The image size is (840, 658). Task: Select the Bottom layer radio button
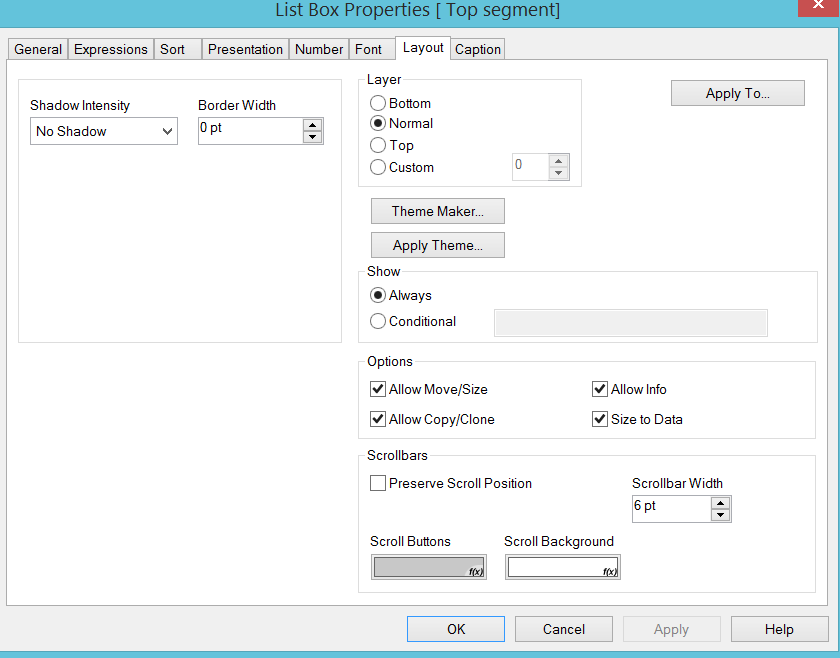[x=378, y=103]
